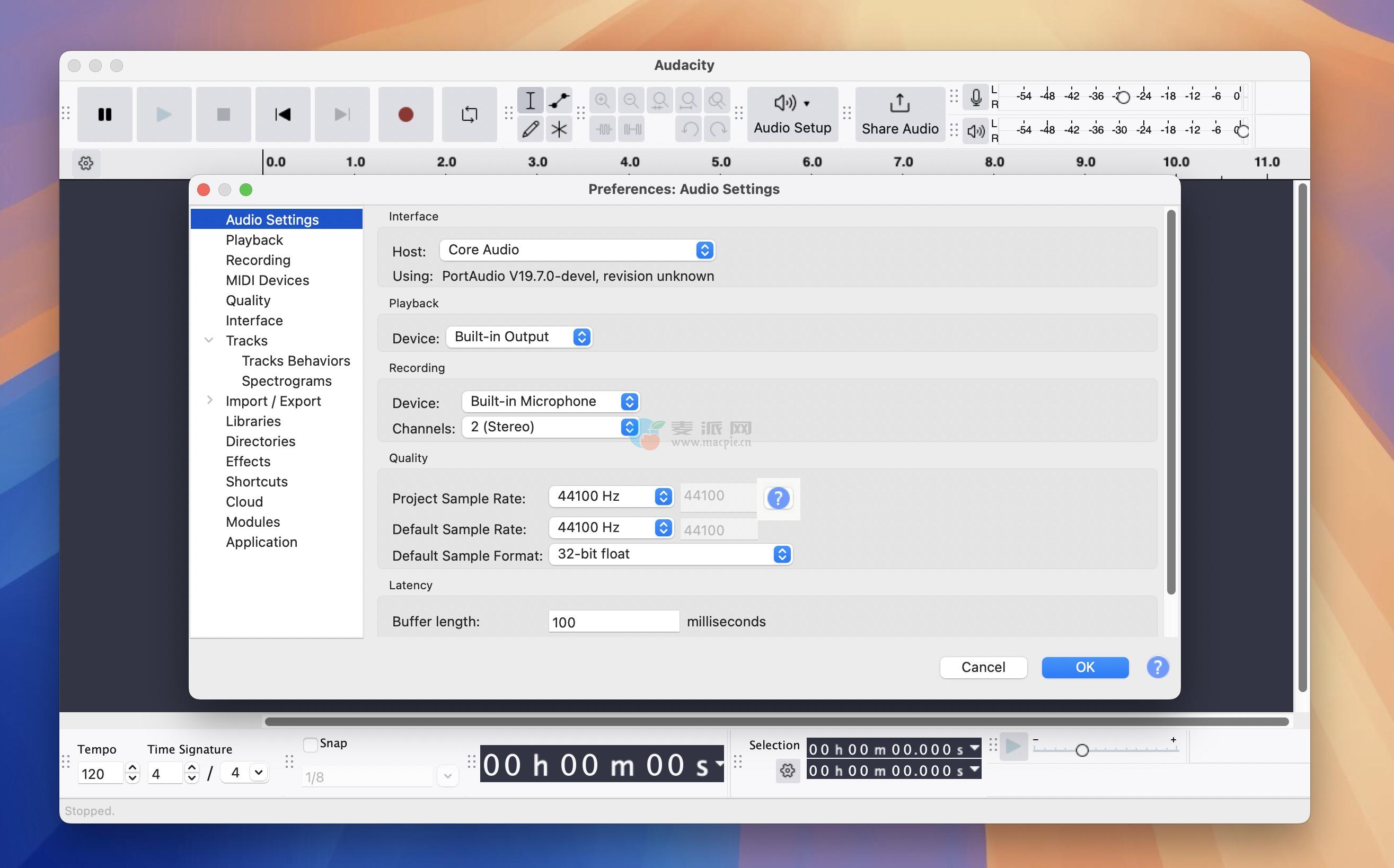Select the Draw pencil tool
This screenshot has width=1394, height=868.
click(x=530, y=129)
